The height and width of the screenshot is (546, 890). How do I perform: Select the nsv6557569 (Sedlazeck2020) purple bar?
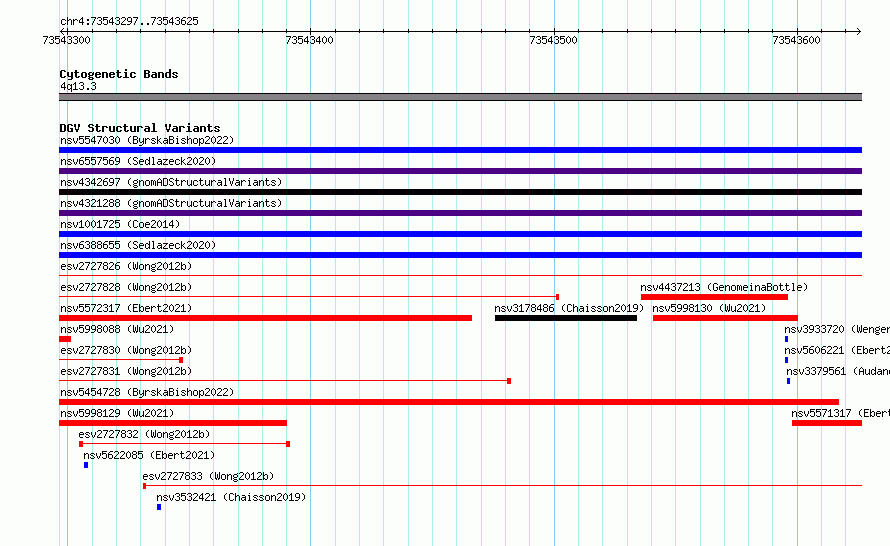pos(460,171)
